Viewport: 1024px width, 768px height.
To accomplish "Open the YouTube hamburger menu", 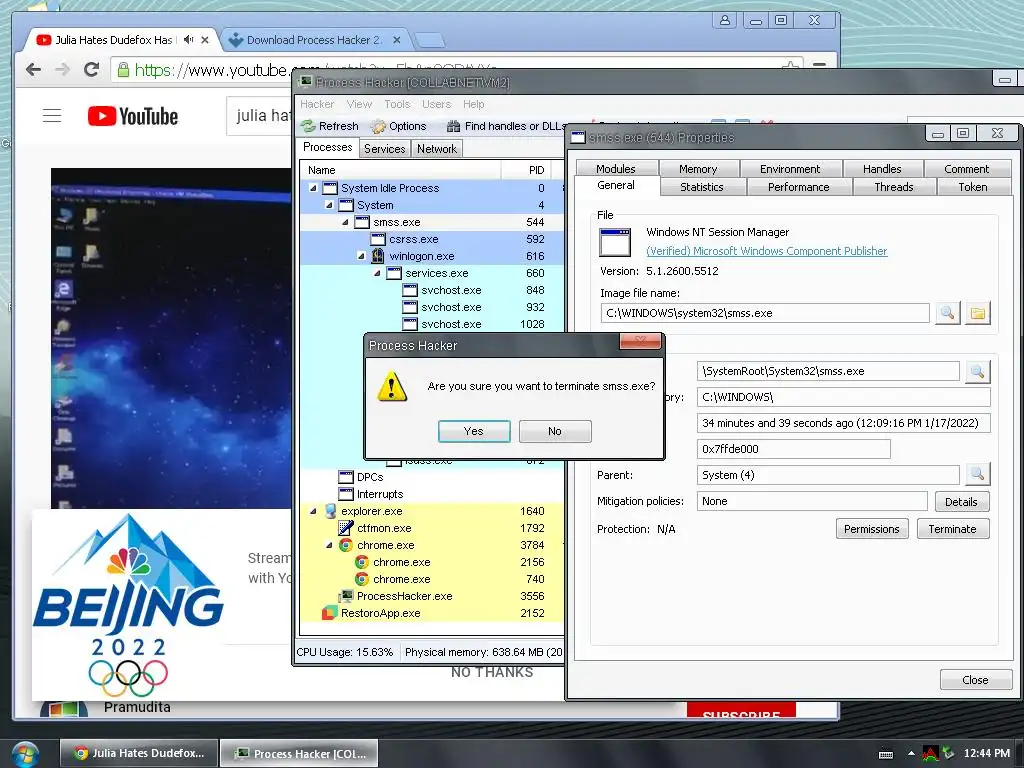I will 52,116.
